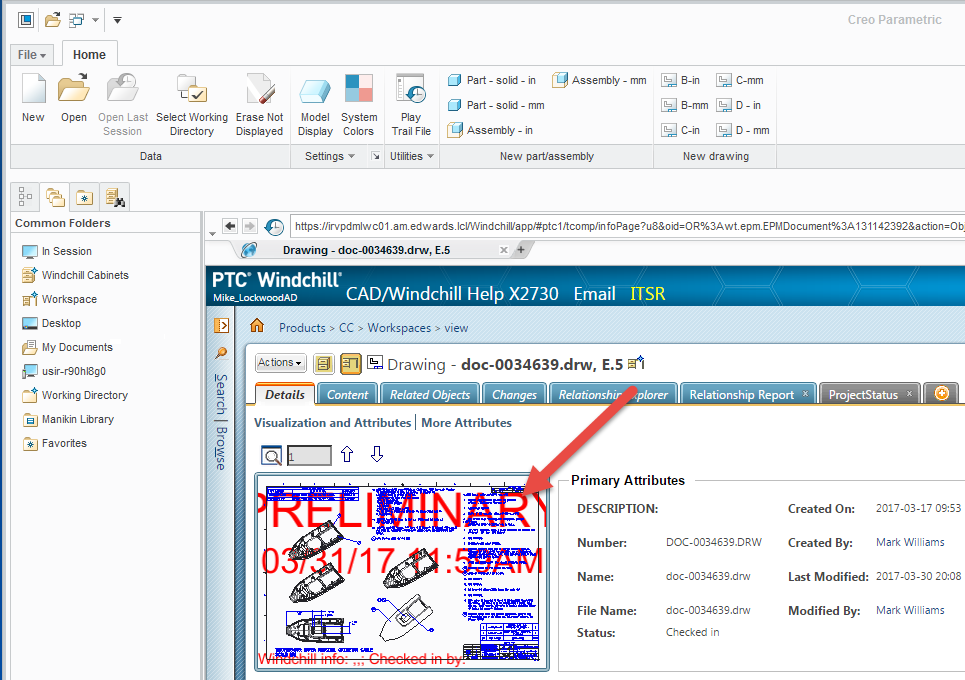Select the ProjectStatus tab
This screenshot has width=965, height=680.
click(x=863, y=394)
